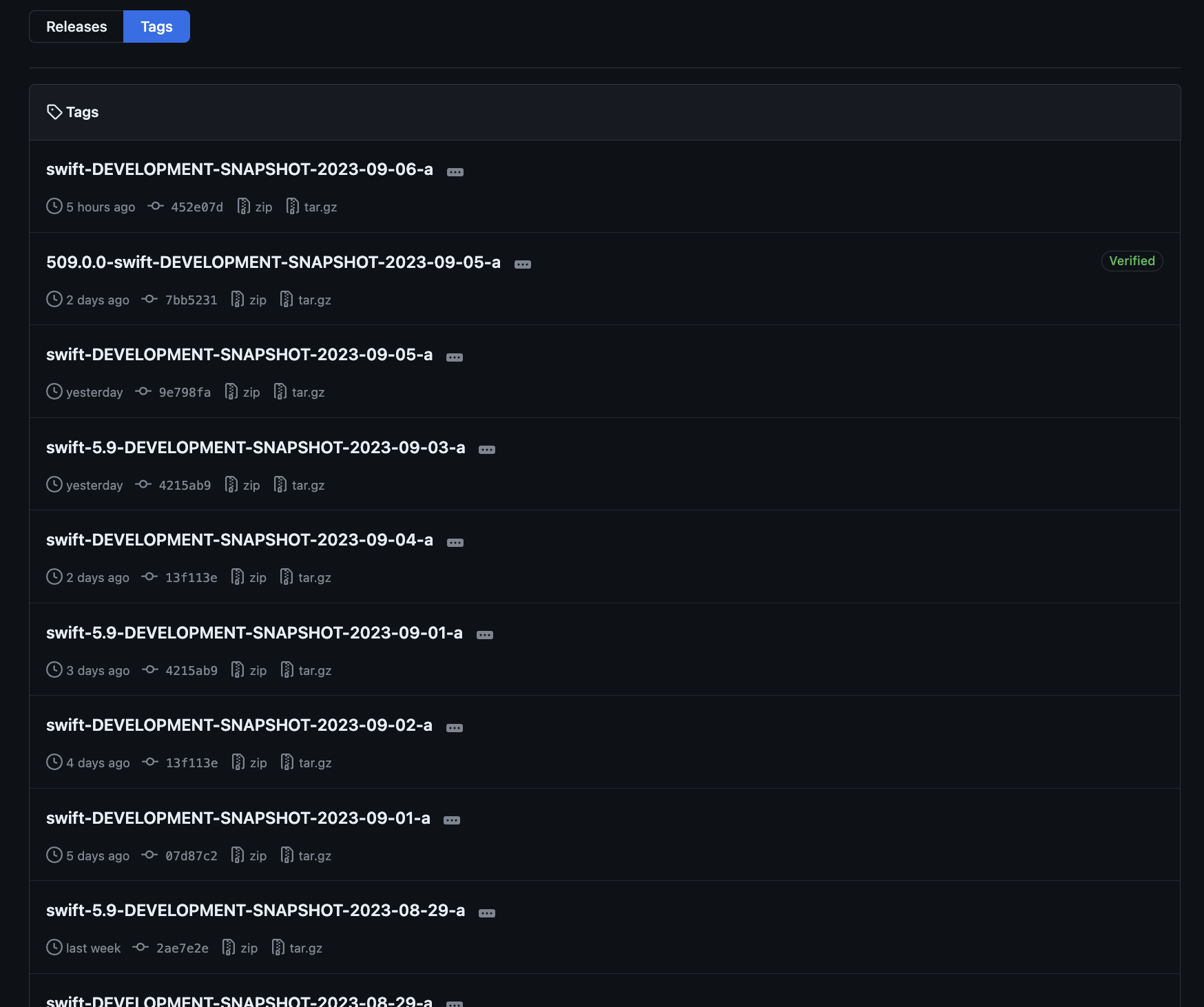Download tar.gz for commit 07d87c2 tag
1204x1007 pixels.
coord(305,855)
